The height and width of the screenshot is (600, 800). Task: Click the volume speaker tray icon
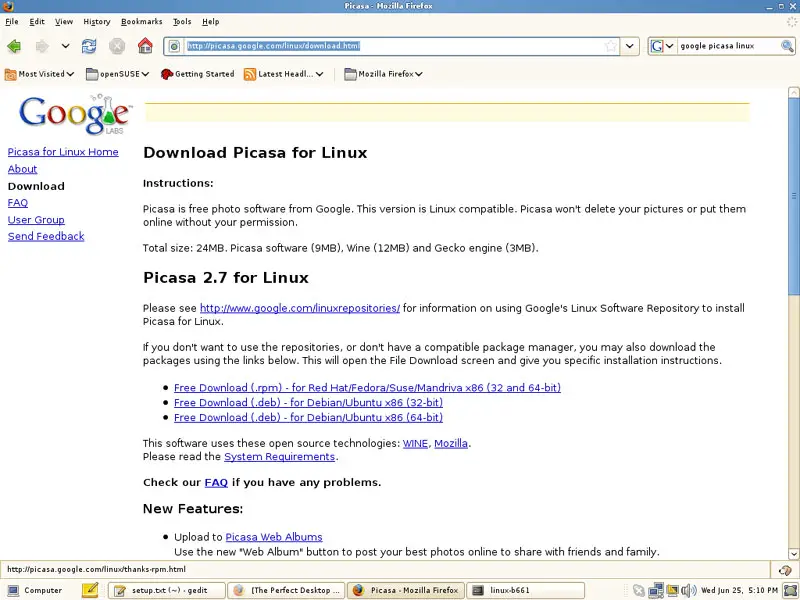click(x=689, y=590)
